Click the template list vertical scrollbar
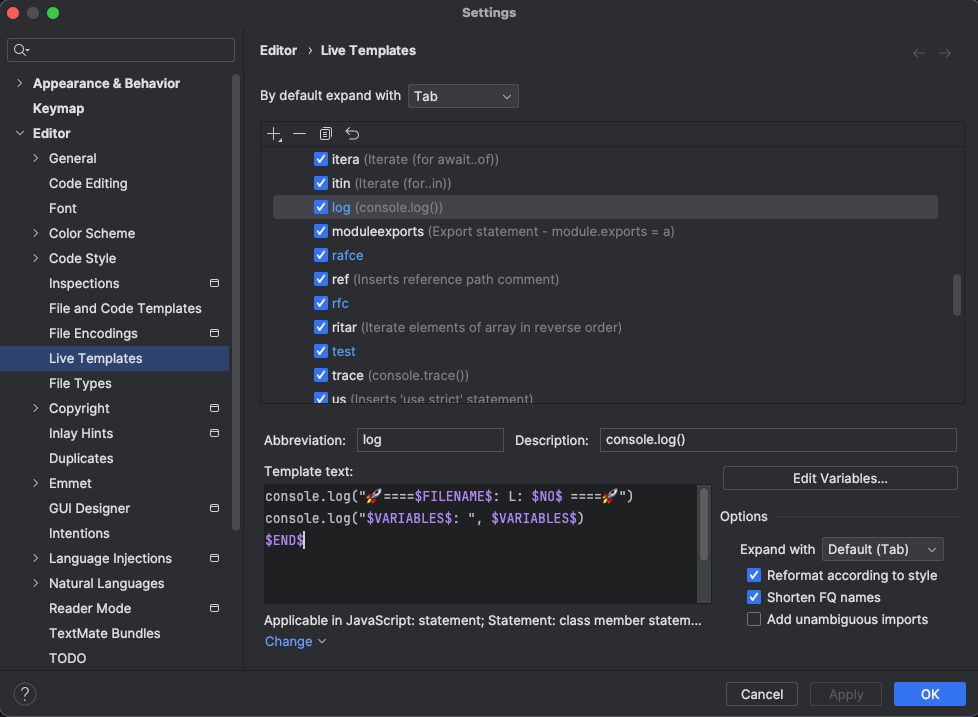This screenshot has width=978, height=717. 957,295
